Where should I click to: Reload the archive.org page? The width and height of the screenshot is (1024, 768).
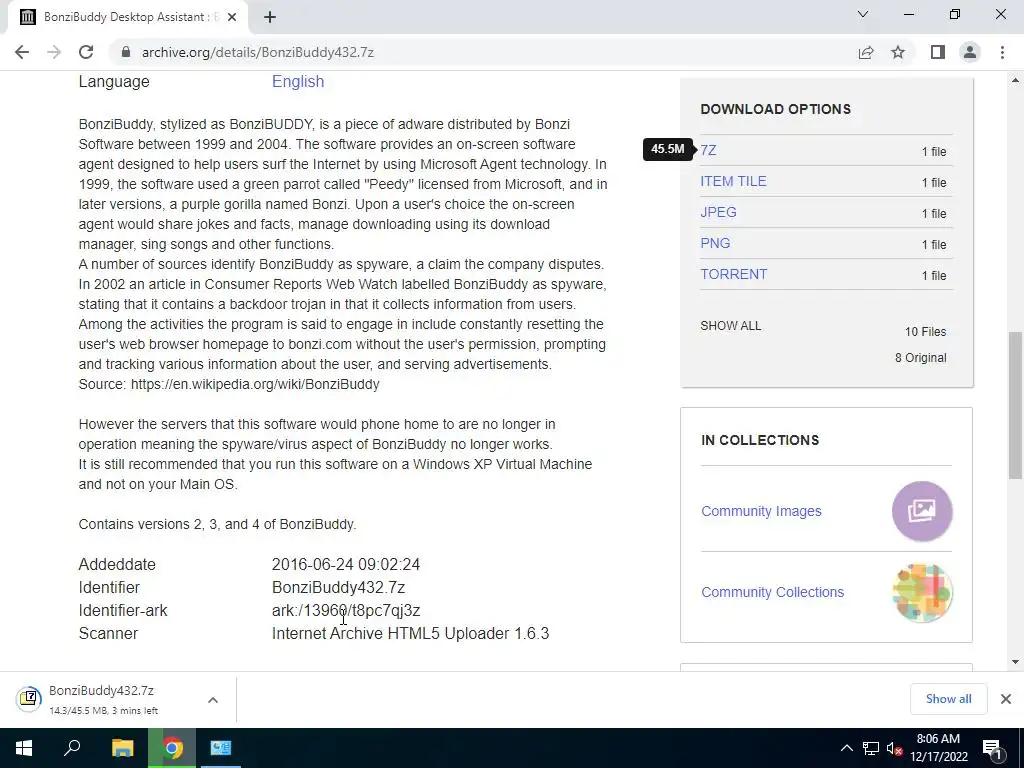[86, 52]
